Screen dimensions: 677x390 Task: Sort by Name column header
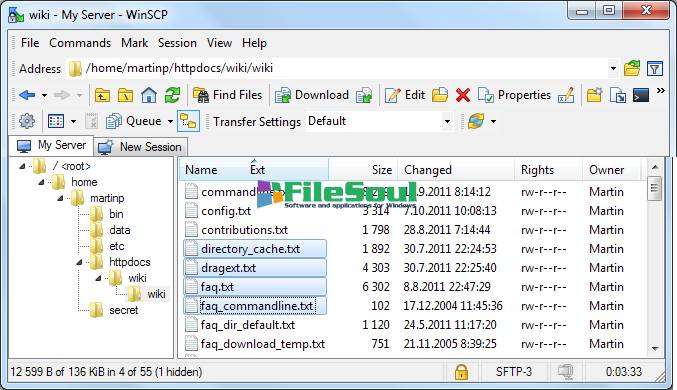201,170
